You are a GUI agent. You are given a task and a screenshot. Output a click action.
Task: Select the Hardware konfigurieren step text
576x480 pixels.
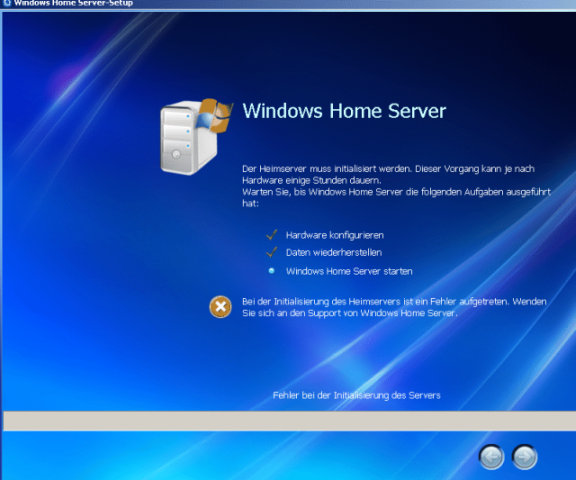coord(335,235)
